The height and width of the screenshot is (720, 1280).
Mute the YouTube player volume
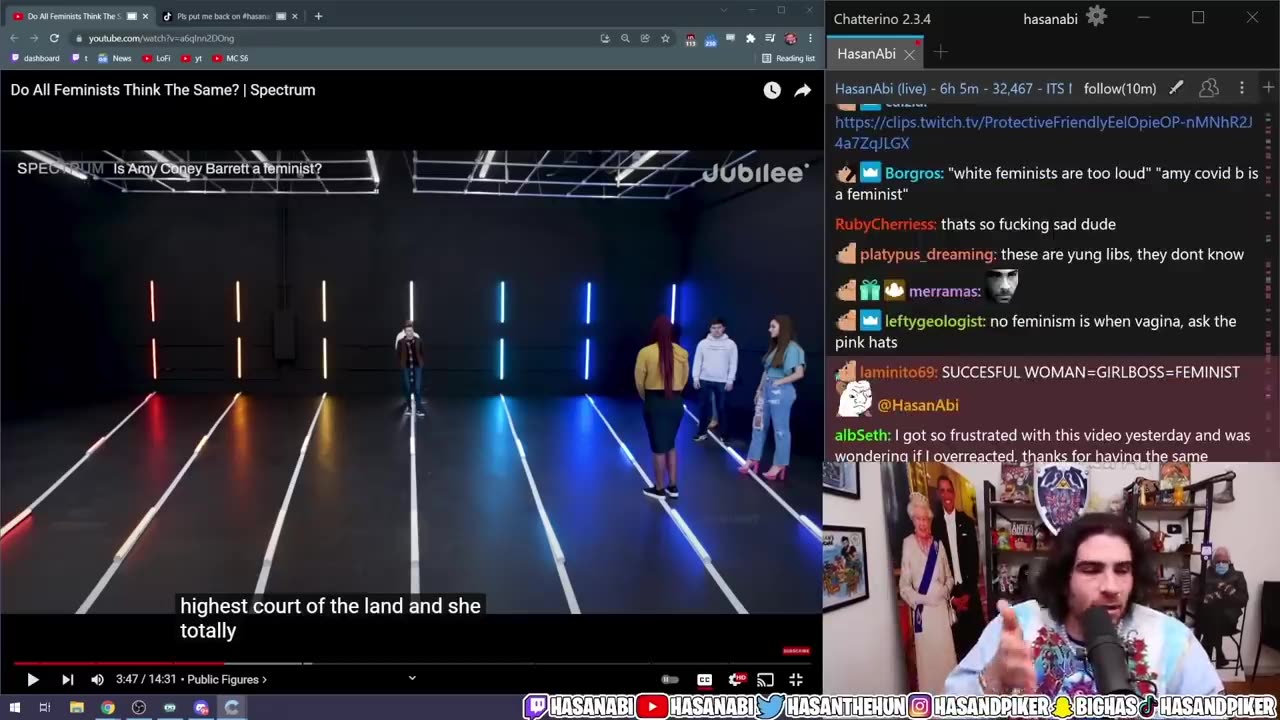[x=97, y=680]
